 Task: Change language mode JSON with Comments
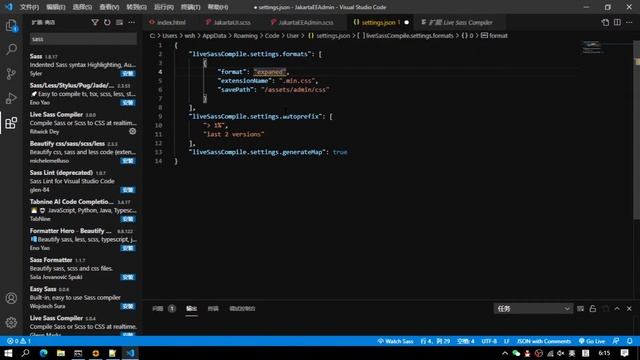544,341
